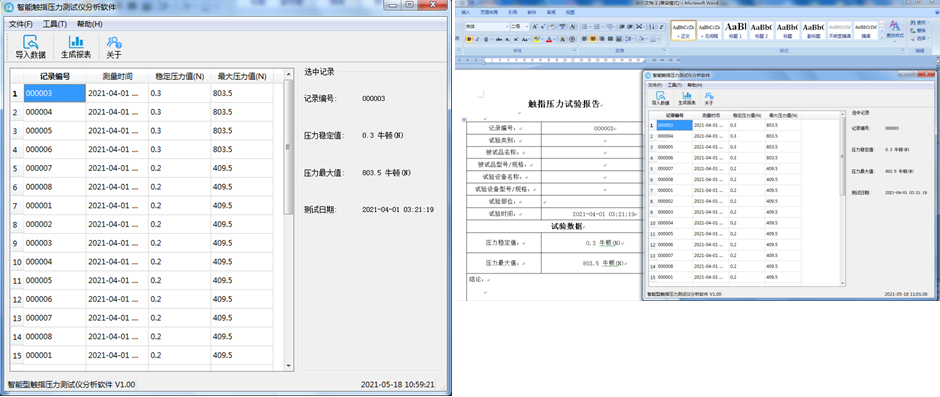Click 记录编号 column header in the large window
The height and width of the screenshot is (397, 940).
55,76
